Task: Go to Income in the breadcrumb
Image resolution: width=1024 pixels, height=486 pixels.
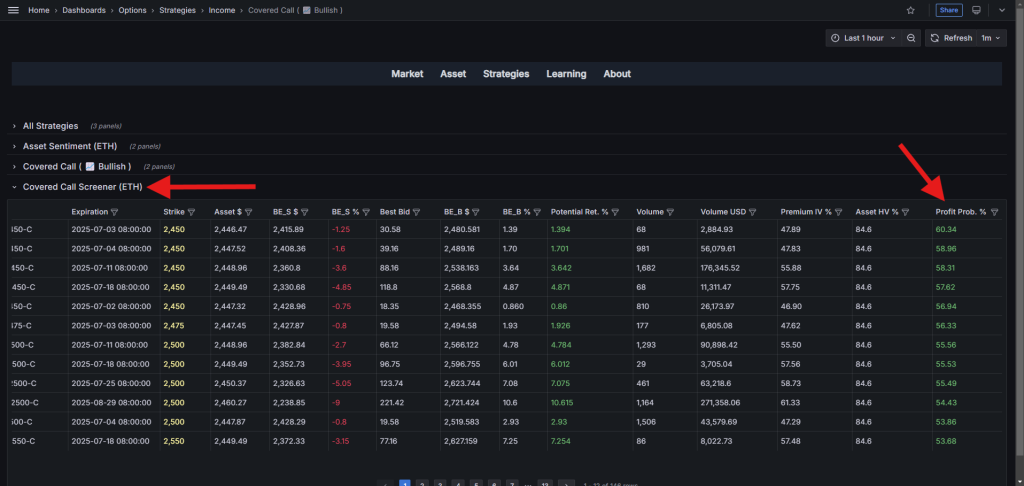Action: point(222,10)
